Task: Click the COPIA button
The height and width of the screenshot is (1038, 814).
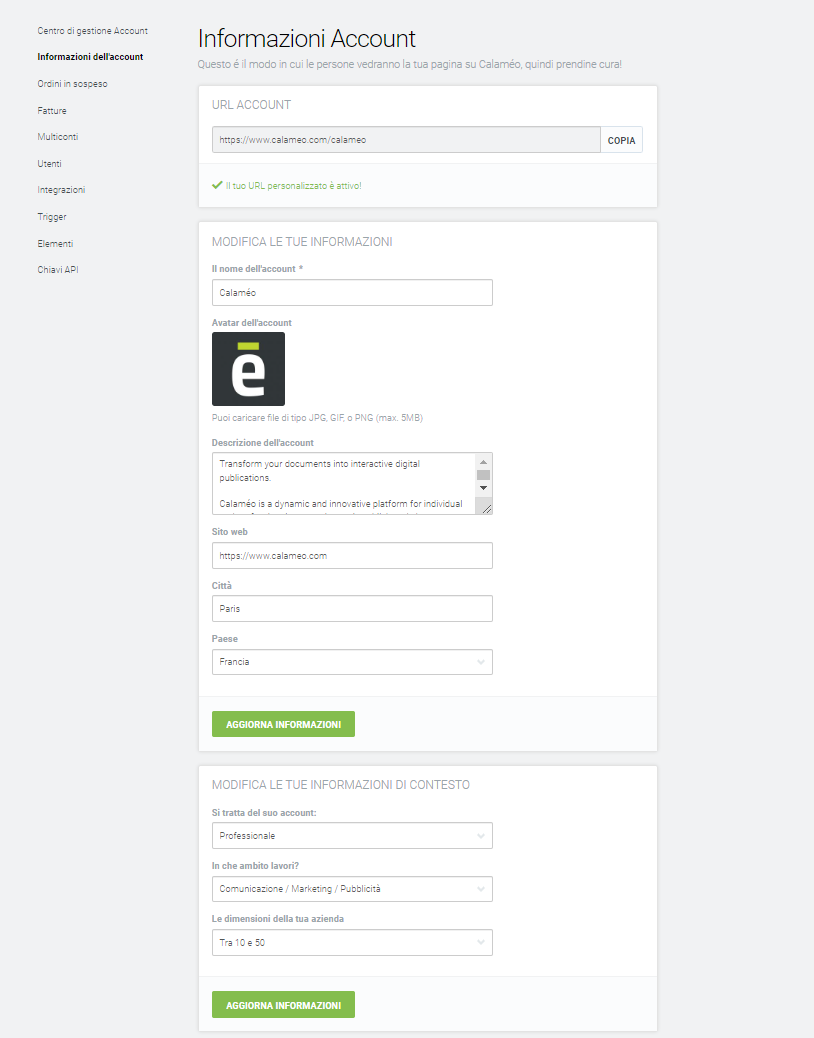Action: (621, 140)
